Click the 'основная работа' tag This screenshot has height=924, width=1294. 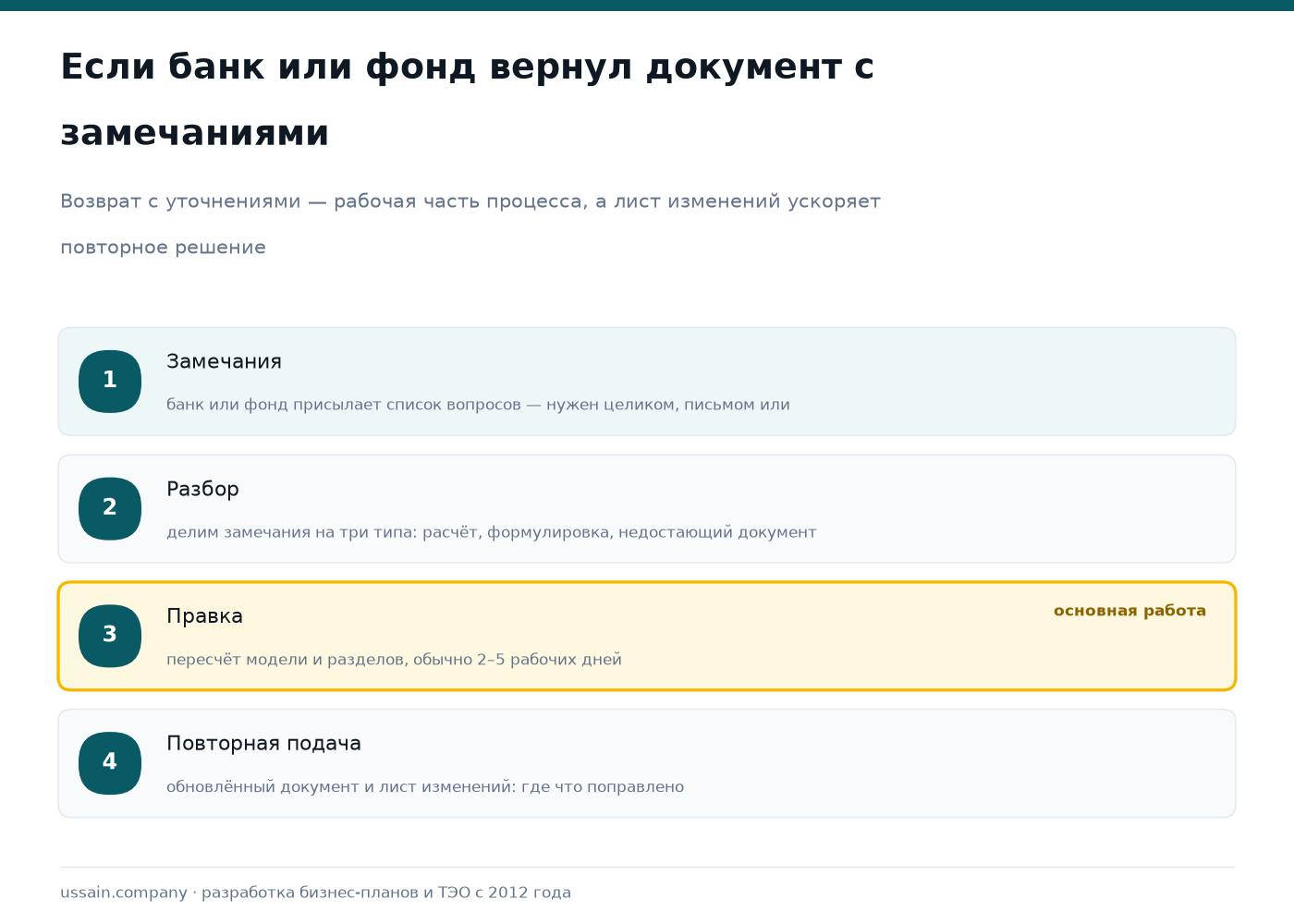(1129, 611)
